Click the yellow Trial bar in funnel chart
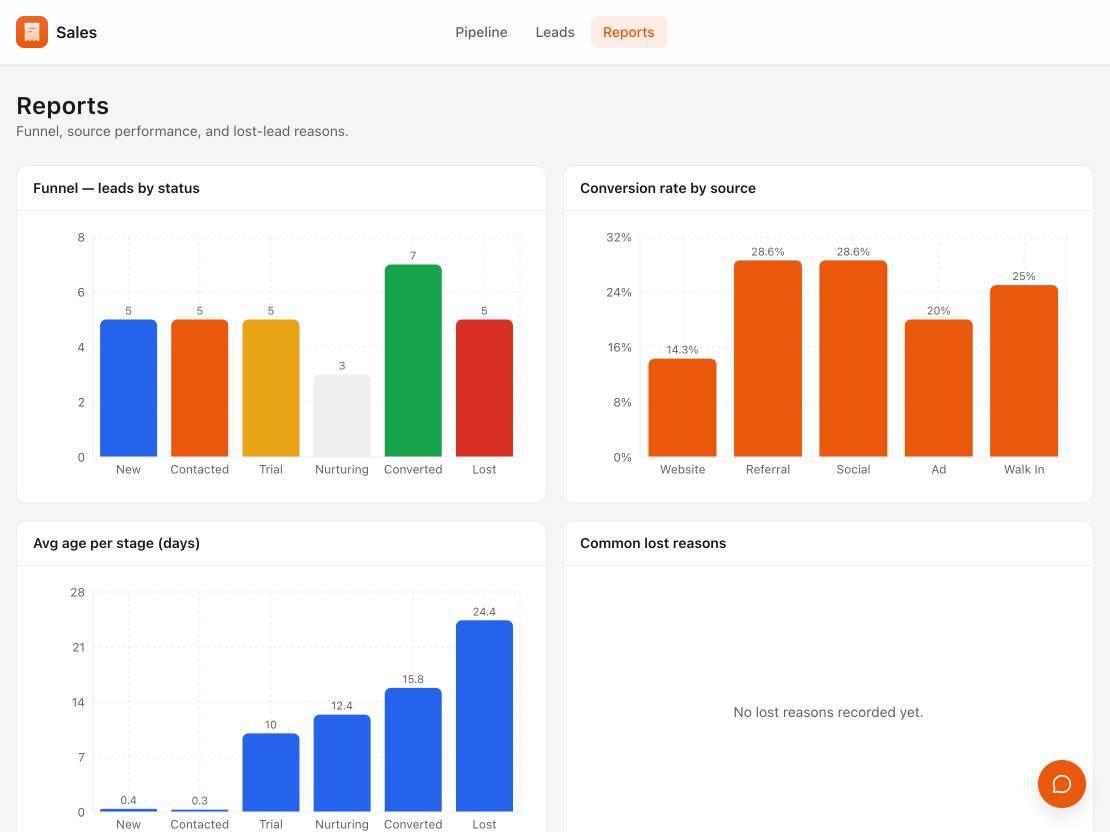 tap(270, 388)
